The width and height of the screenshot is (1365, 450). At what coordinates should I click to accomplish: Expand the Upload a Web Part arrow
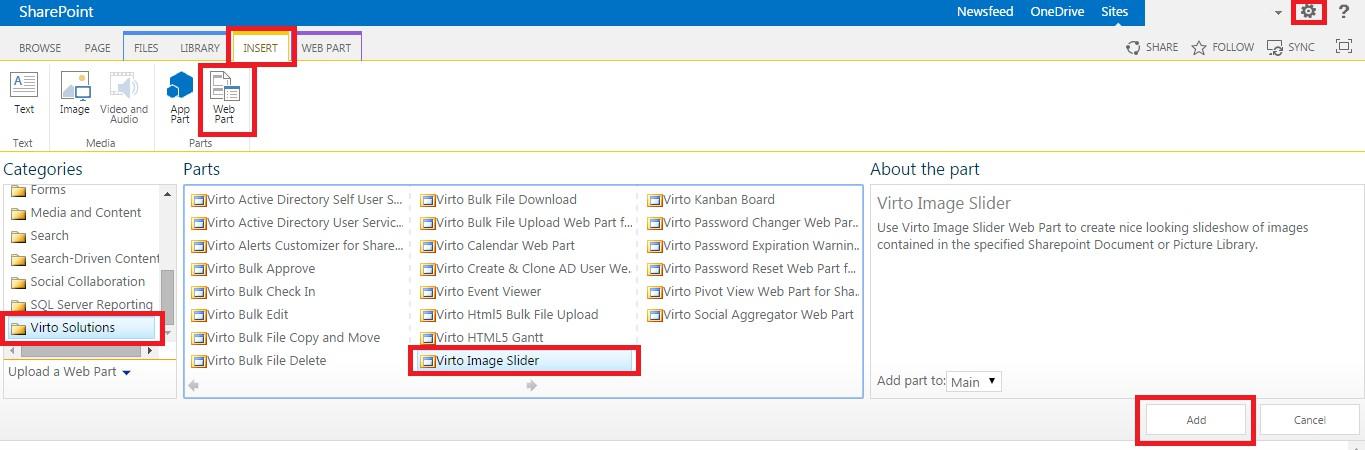(126, 373)
